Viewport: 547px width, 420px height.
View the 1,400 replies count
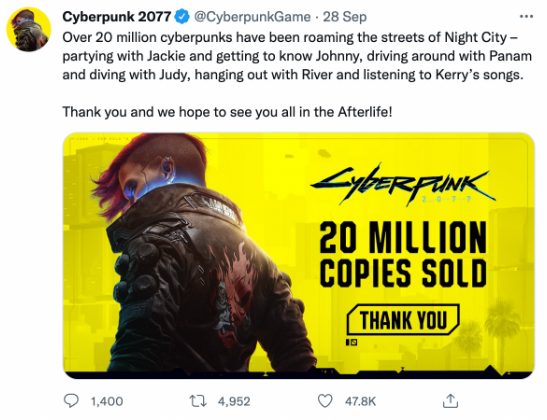107,402
